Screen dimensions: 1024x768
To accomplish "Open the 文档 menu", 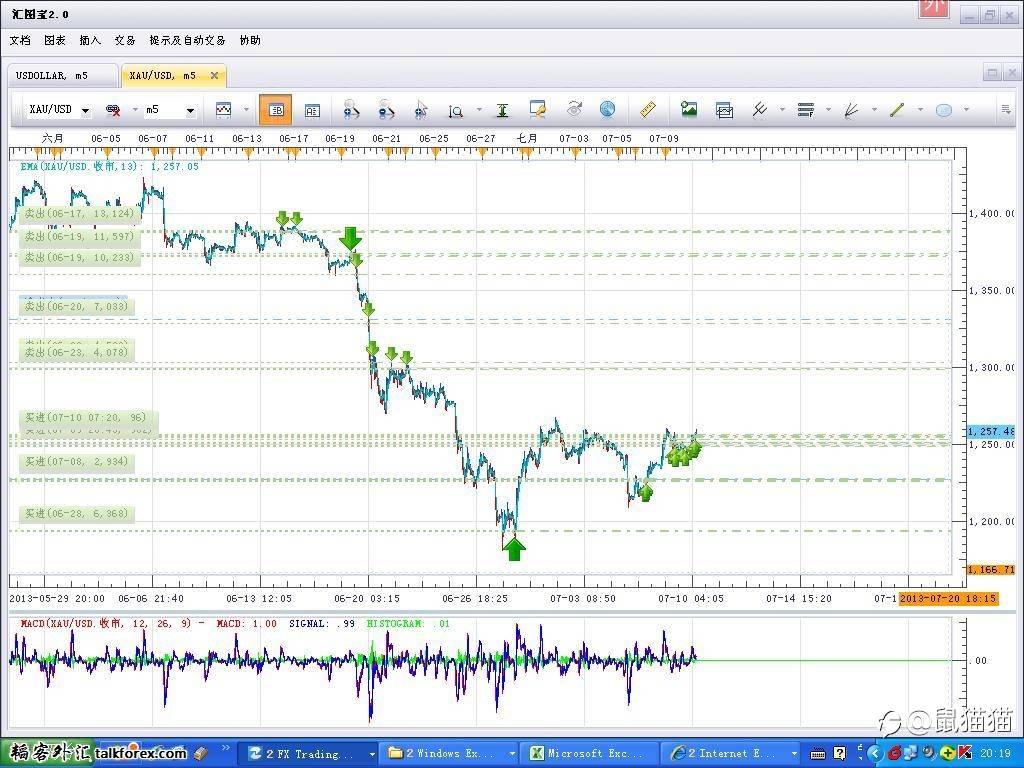I will [x=20, y=40].
